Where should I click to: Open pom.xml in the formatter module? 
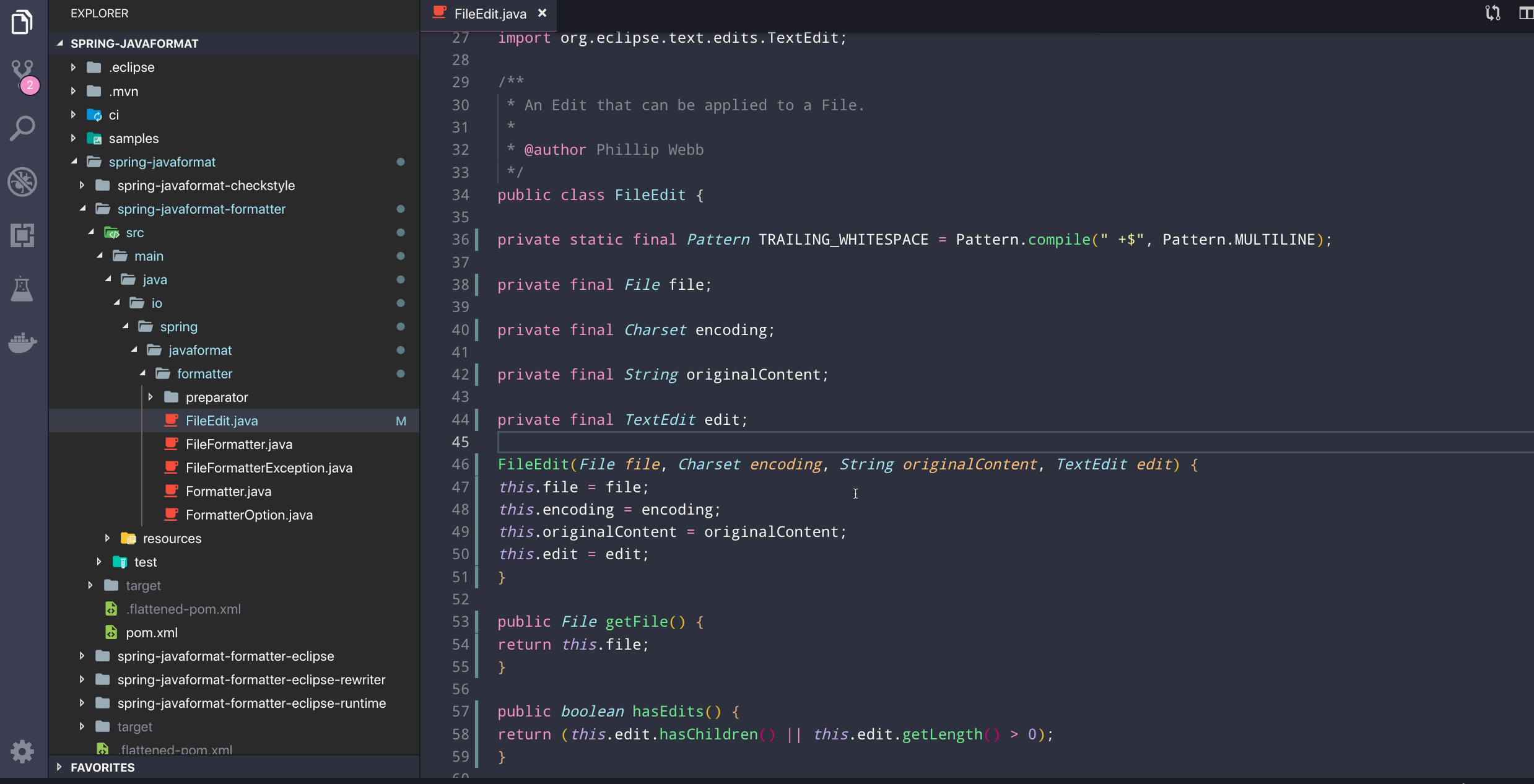coord(151,632)
